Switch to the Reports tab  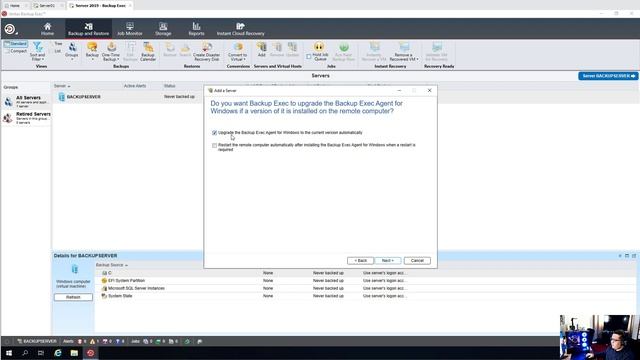point(196,29)
